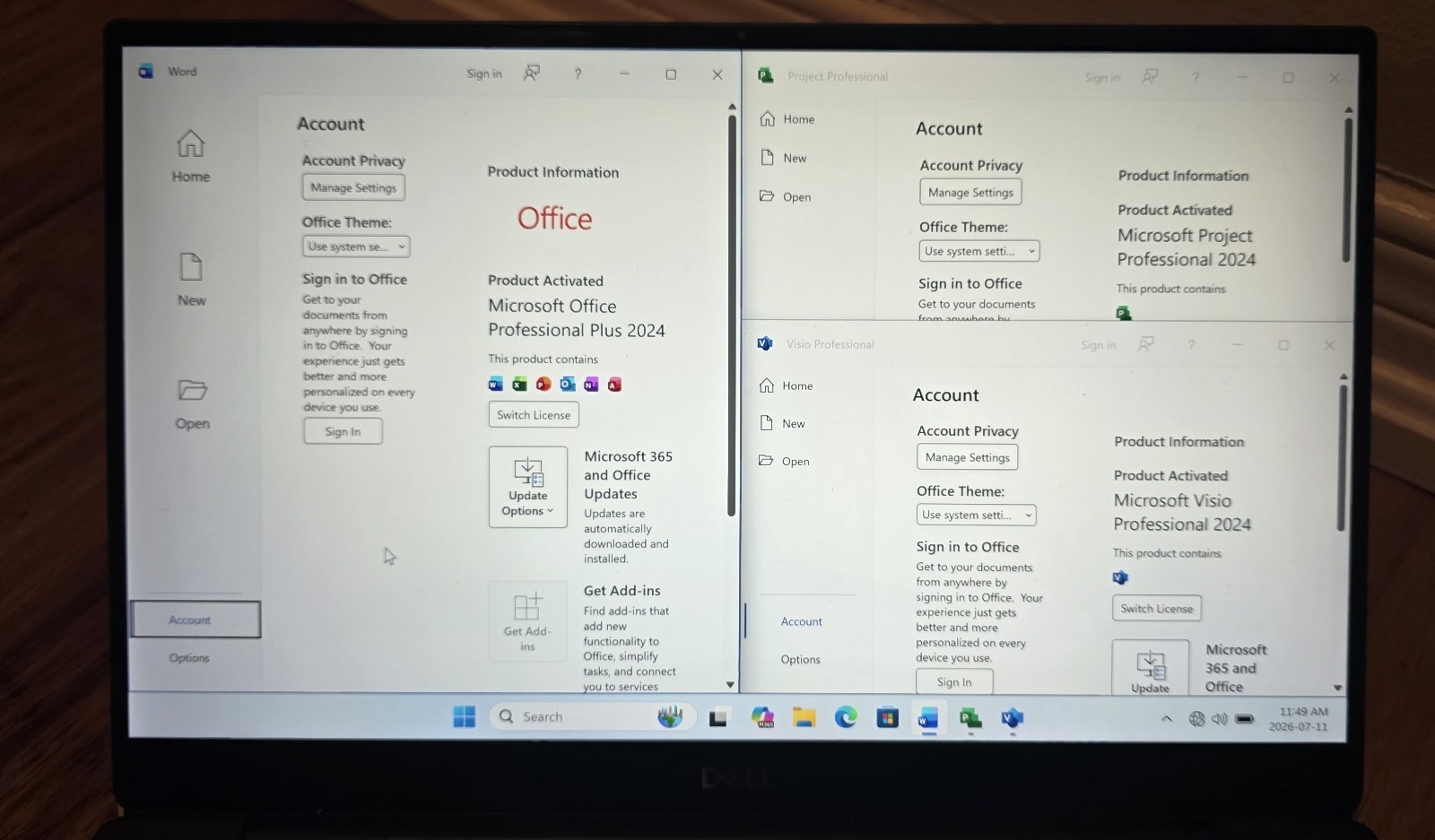Click the Access icon under product contains
Screen dimensions: 1435x840
(614, 385)
